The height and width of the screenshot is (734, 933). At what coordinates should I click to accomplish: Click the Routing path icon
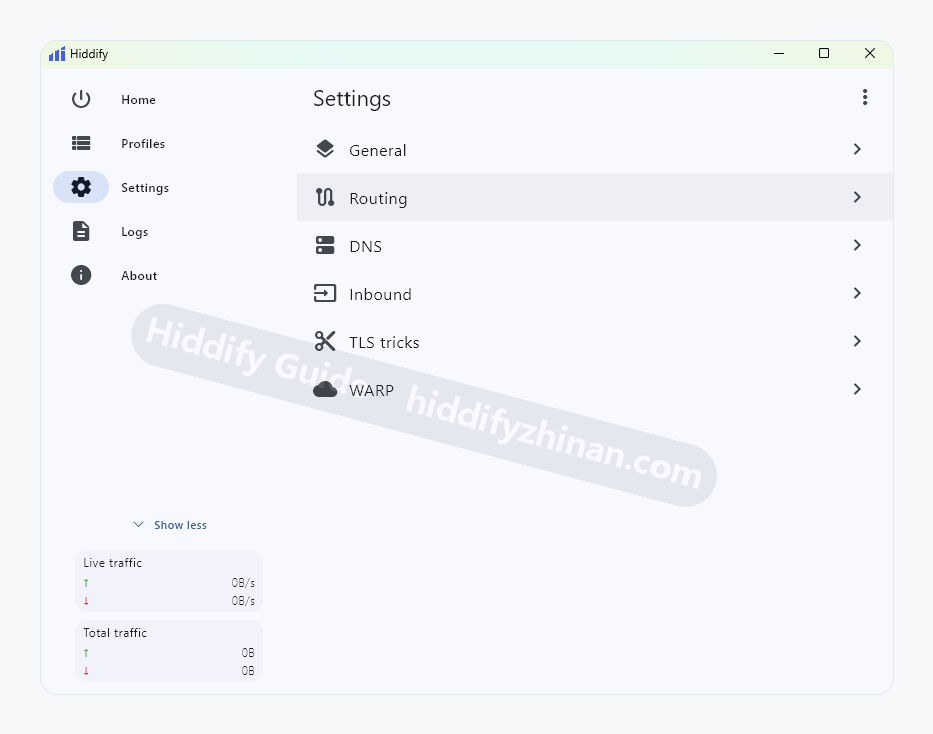(x=325, y=197)
